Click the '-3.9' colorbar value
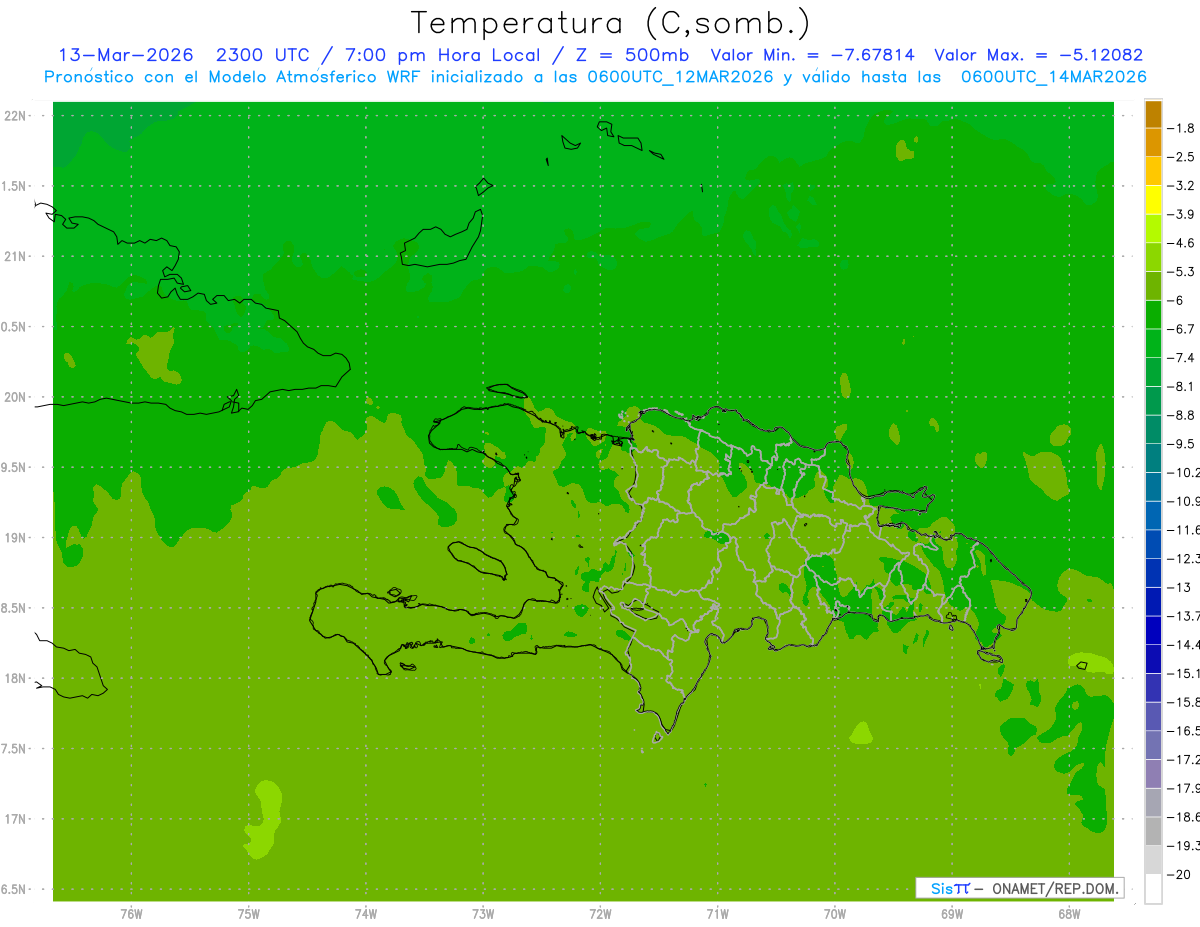The image size is (1200, 927). coord(1182,214)
